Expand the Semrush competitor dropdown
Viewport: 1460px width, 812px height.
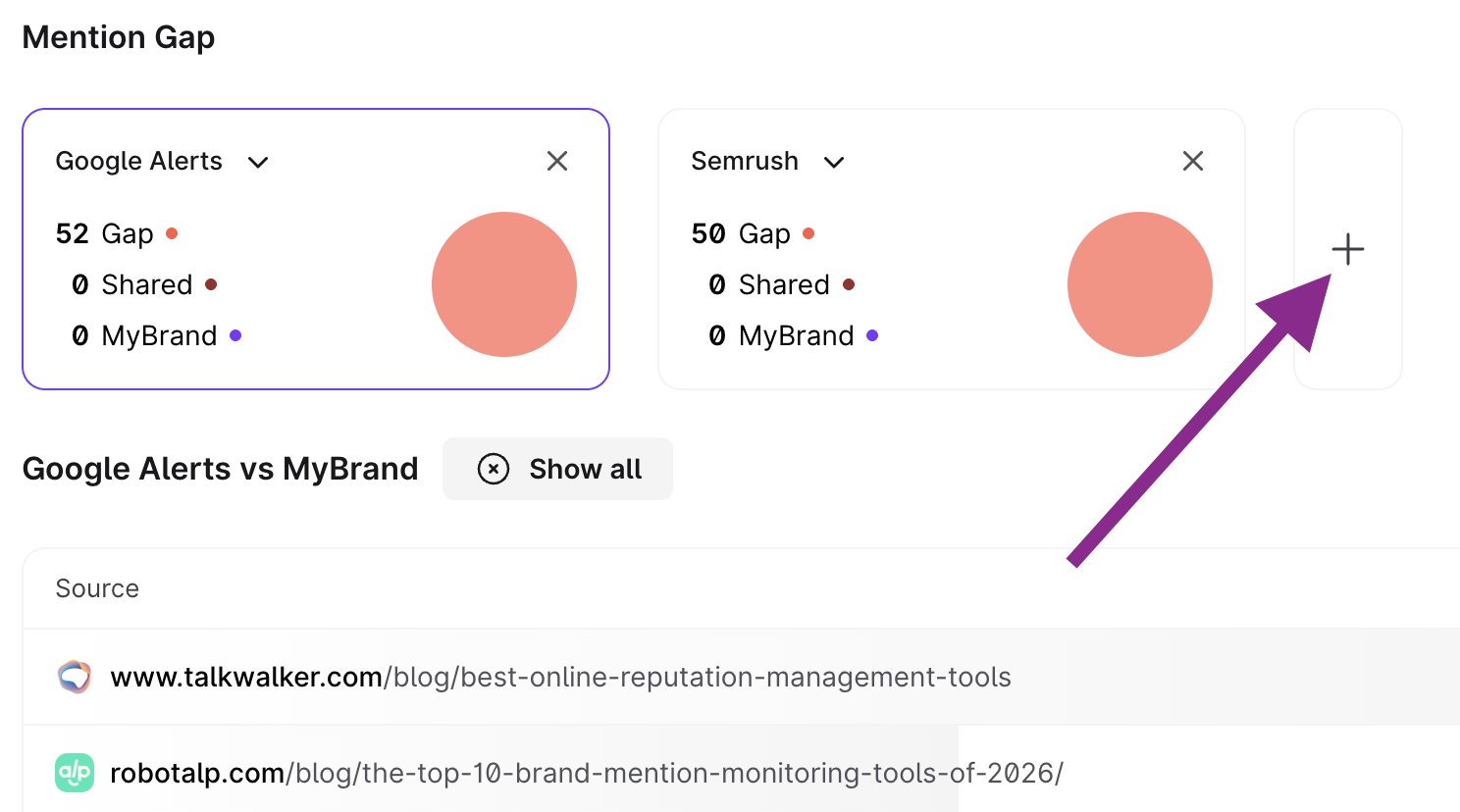click(834, 162)
